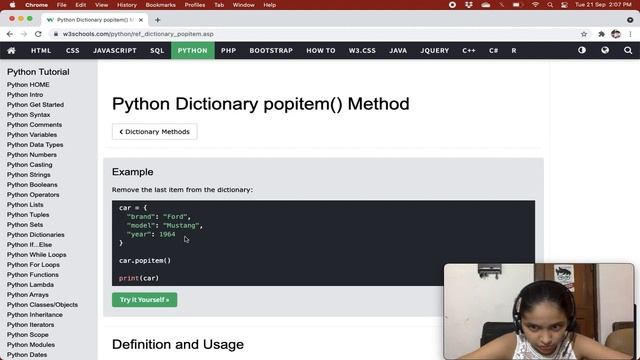The image size is (640, 360).
Task: Select JQUERY in the top navigation
Action: click(435, 51)
